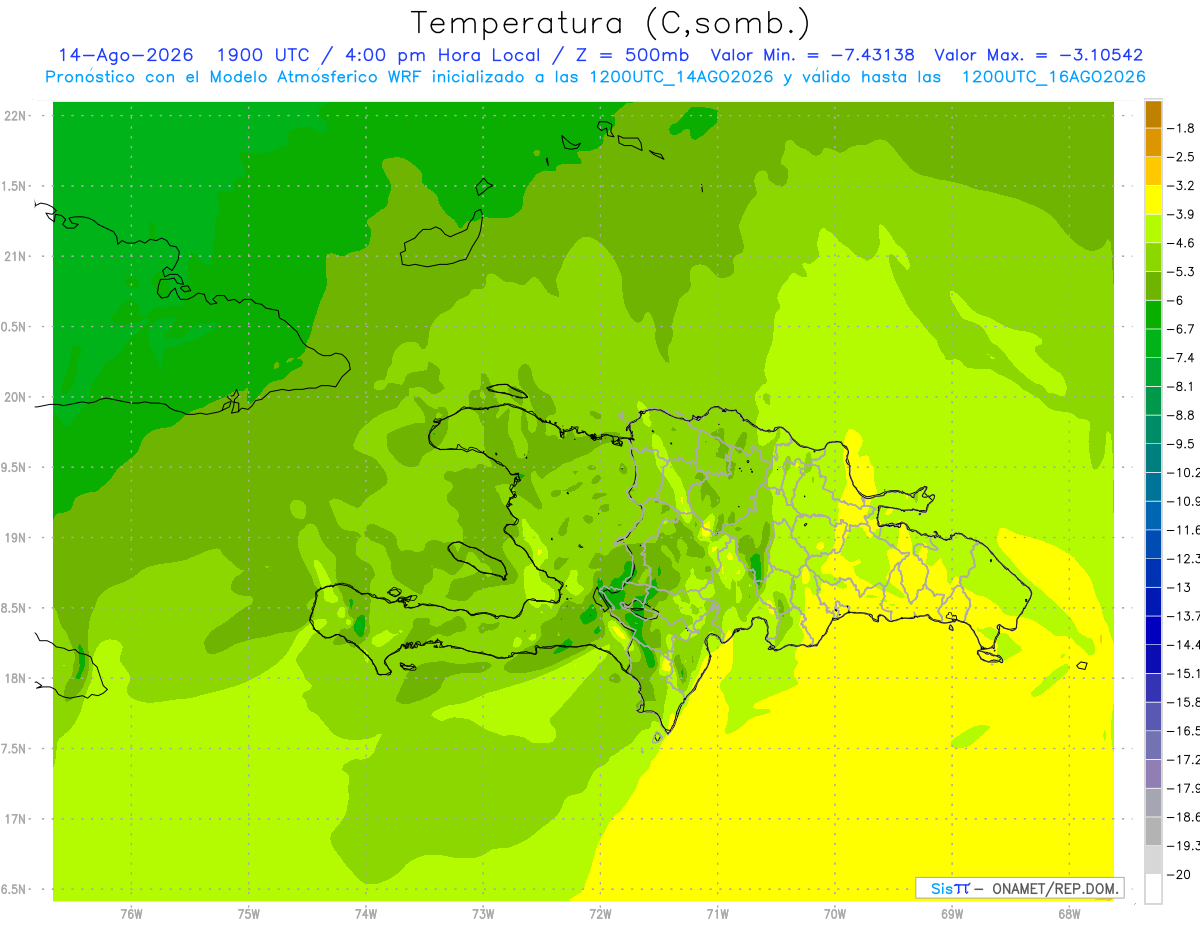Click the "76W" longitude label
Screen dimensions: 1200x927
point(131,913)
